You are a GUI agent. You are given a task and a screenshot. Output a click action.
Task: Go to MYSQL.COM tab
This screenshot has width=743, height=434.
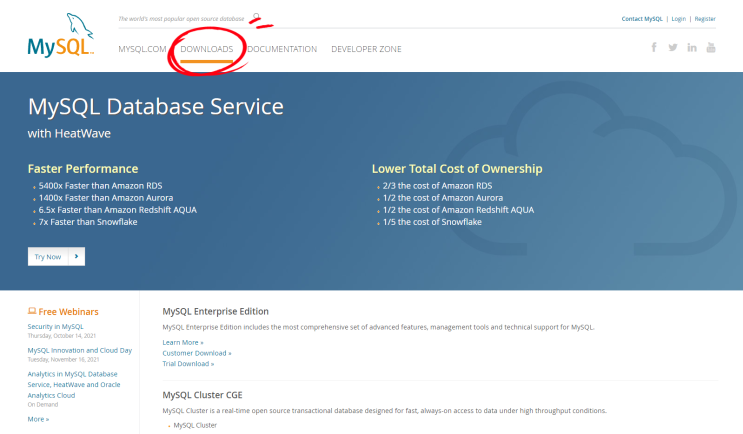click(142, 49)
